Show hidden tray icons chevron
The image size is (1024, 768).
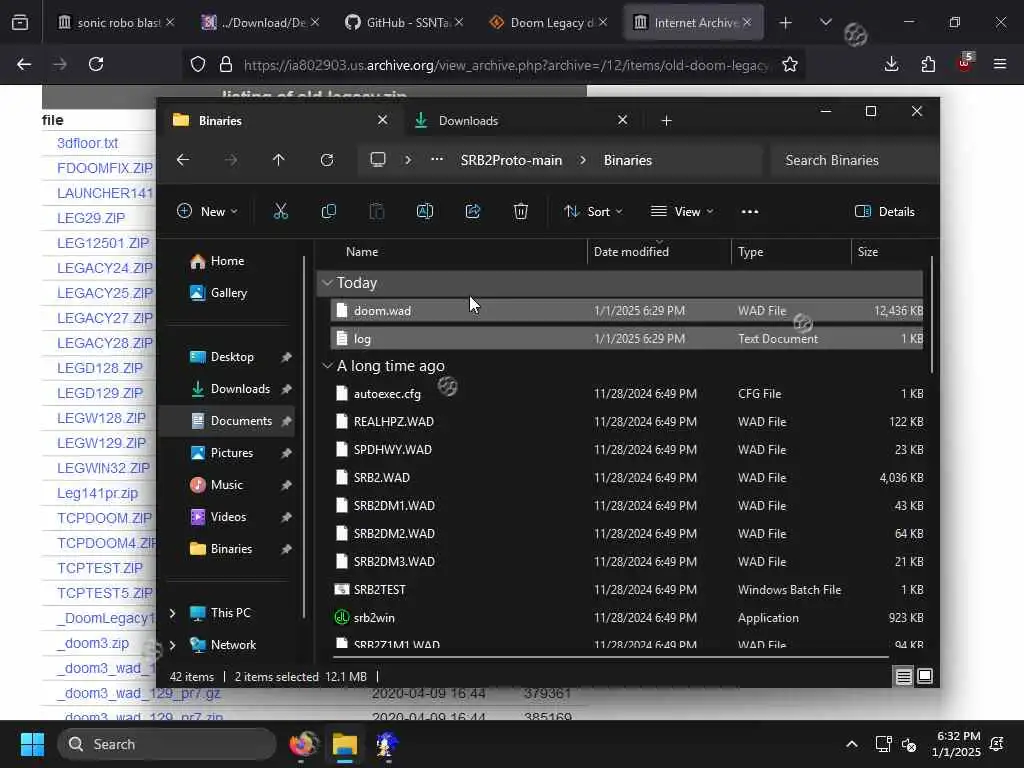pos(852,744)
